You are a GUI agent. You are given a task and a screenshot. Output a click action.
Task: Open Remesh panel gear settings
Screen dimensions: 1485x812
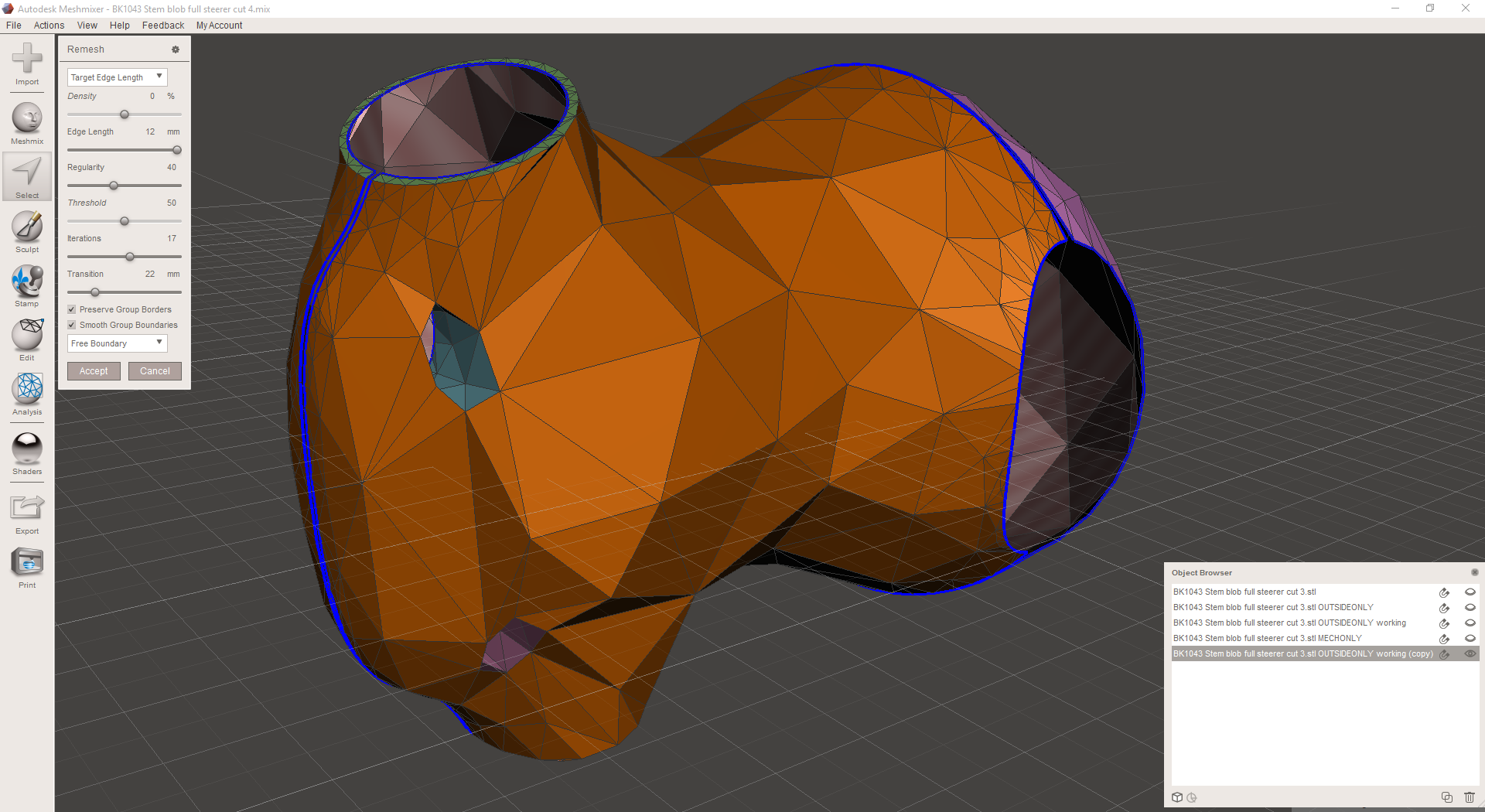(176, 49)
